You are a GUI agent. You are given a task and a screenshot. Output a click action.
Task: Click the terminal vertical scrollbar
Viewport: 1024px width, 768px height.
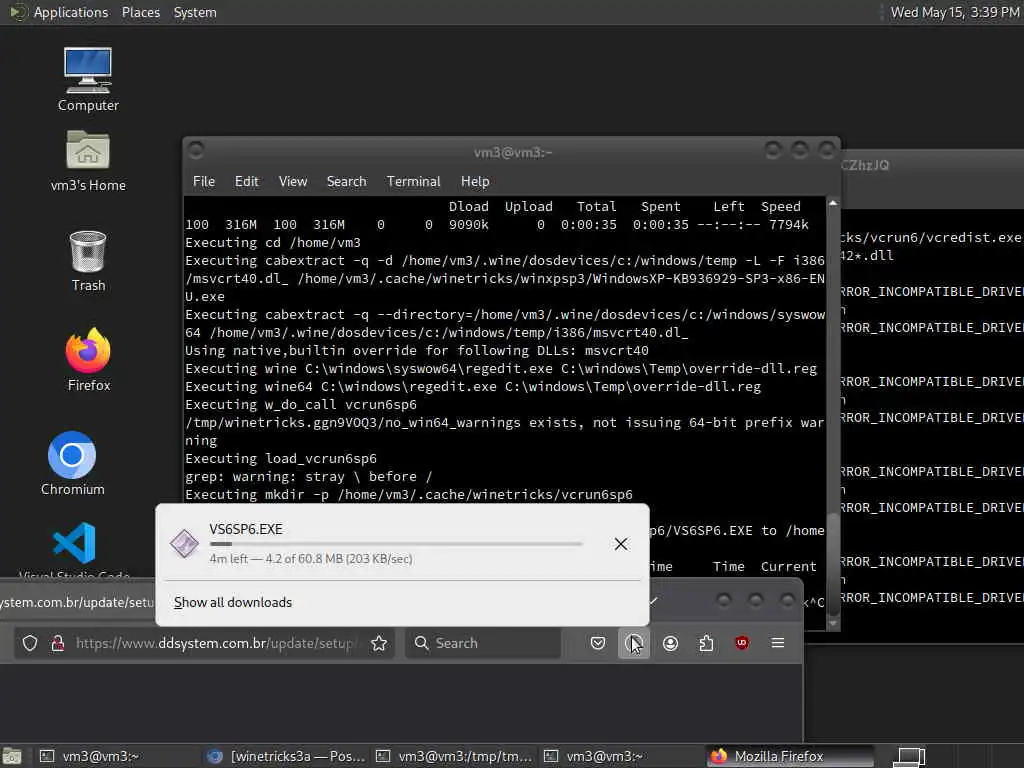[x=833, y=413]
